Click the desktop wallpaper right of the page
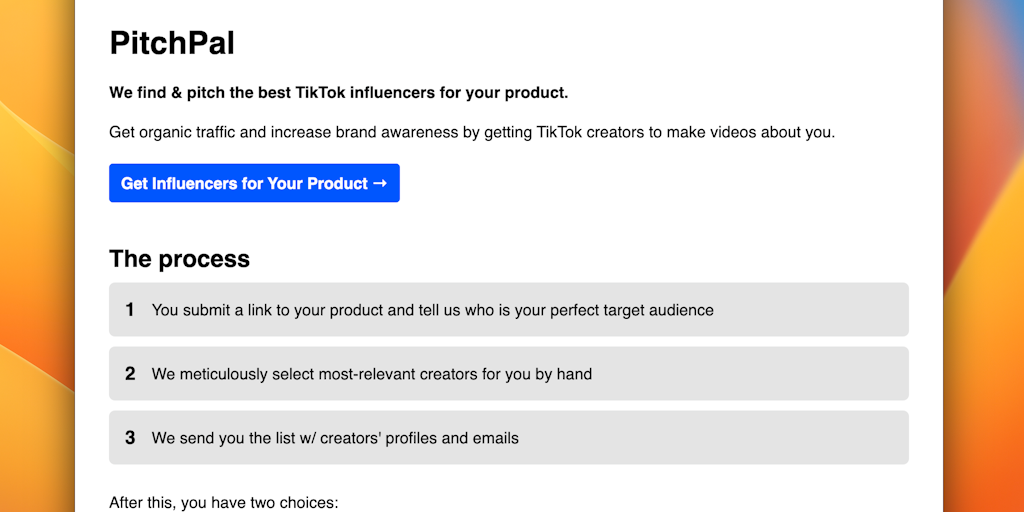 click(984, 250)
